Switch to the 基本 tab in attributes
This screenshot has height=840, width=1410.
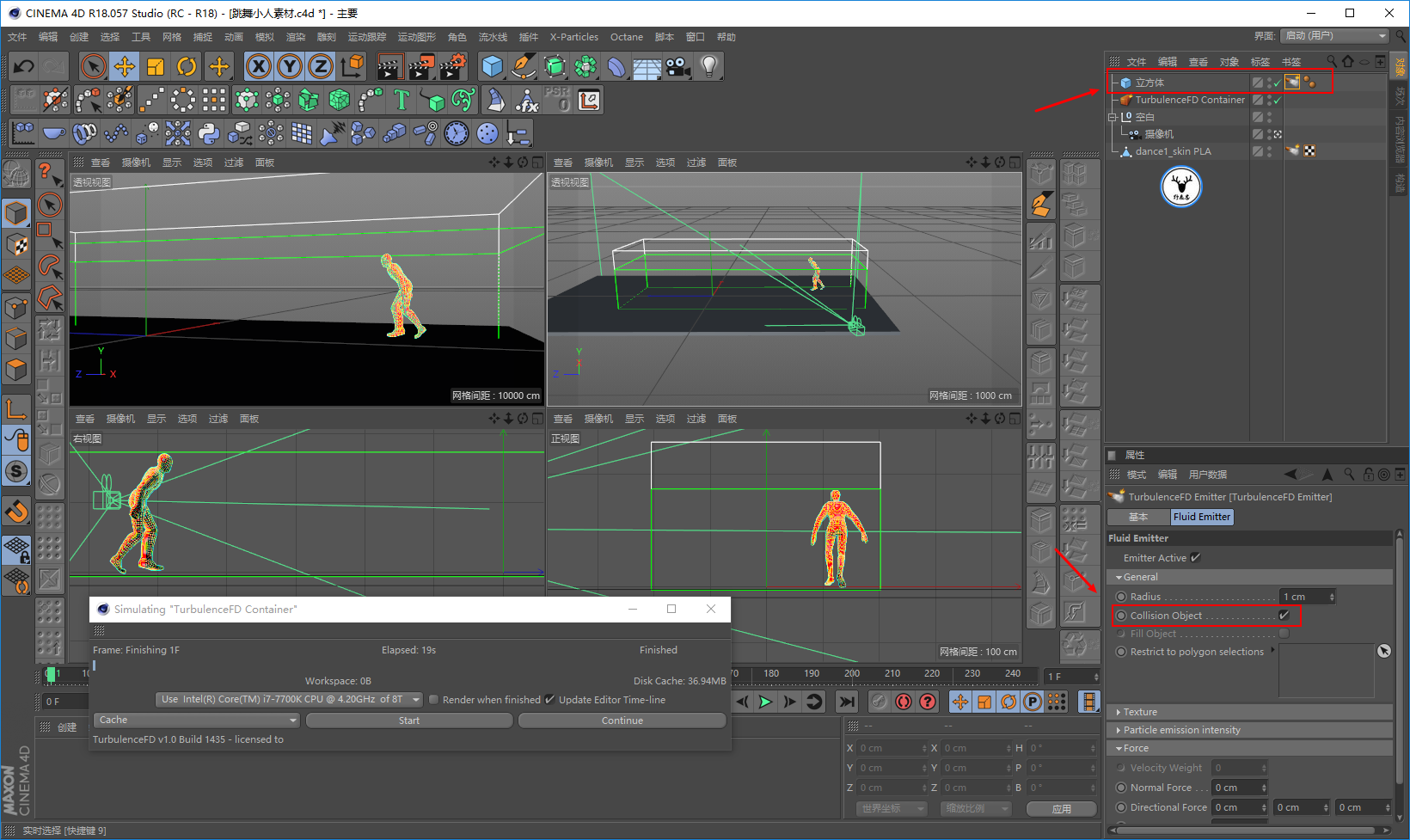pyautogui.click(x=1138, y=517)
